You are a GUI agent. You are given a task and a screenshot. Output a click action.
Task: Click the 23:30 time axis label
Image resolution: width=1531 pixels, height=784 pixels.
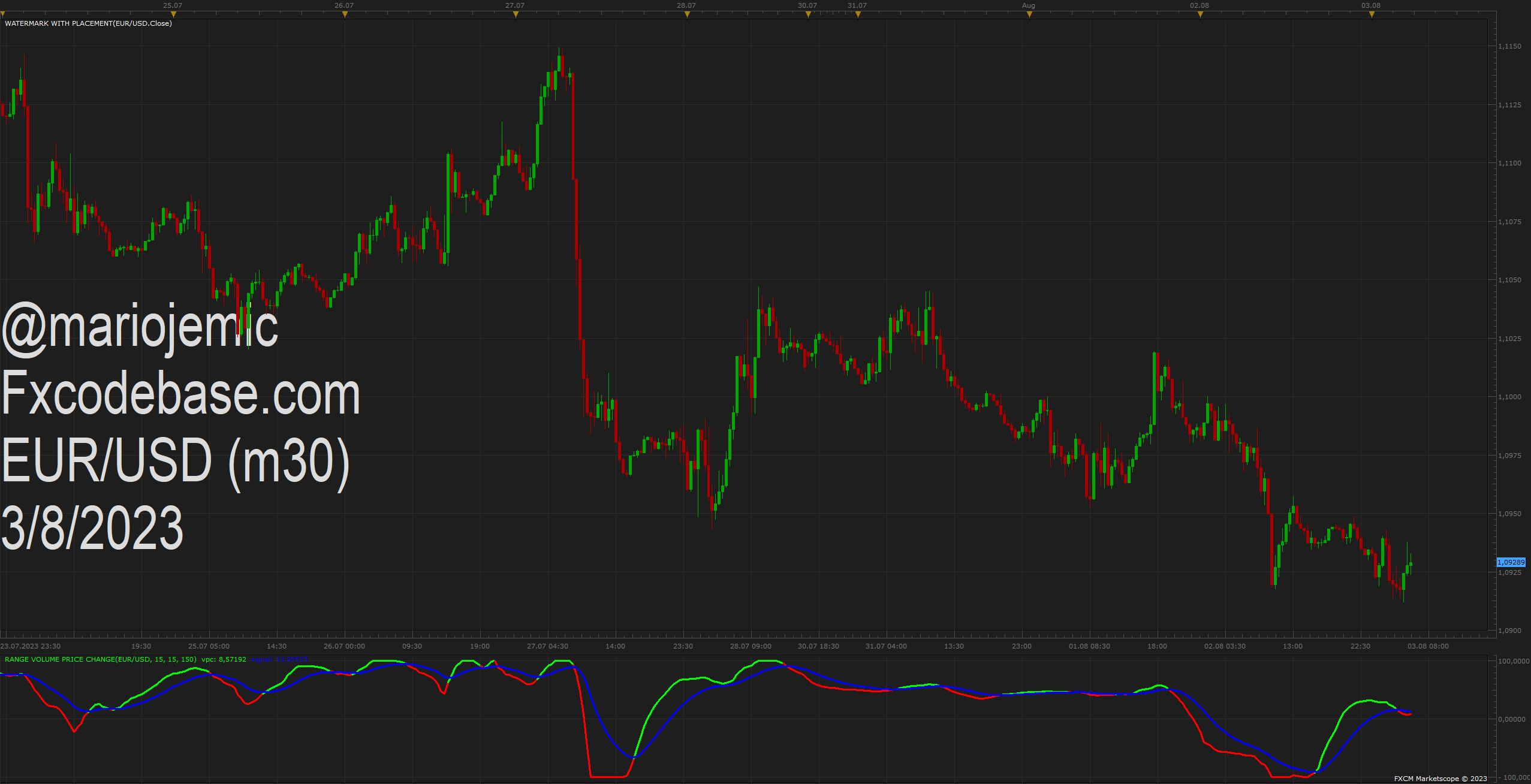coord(683,646)
